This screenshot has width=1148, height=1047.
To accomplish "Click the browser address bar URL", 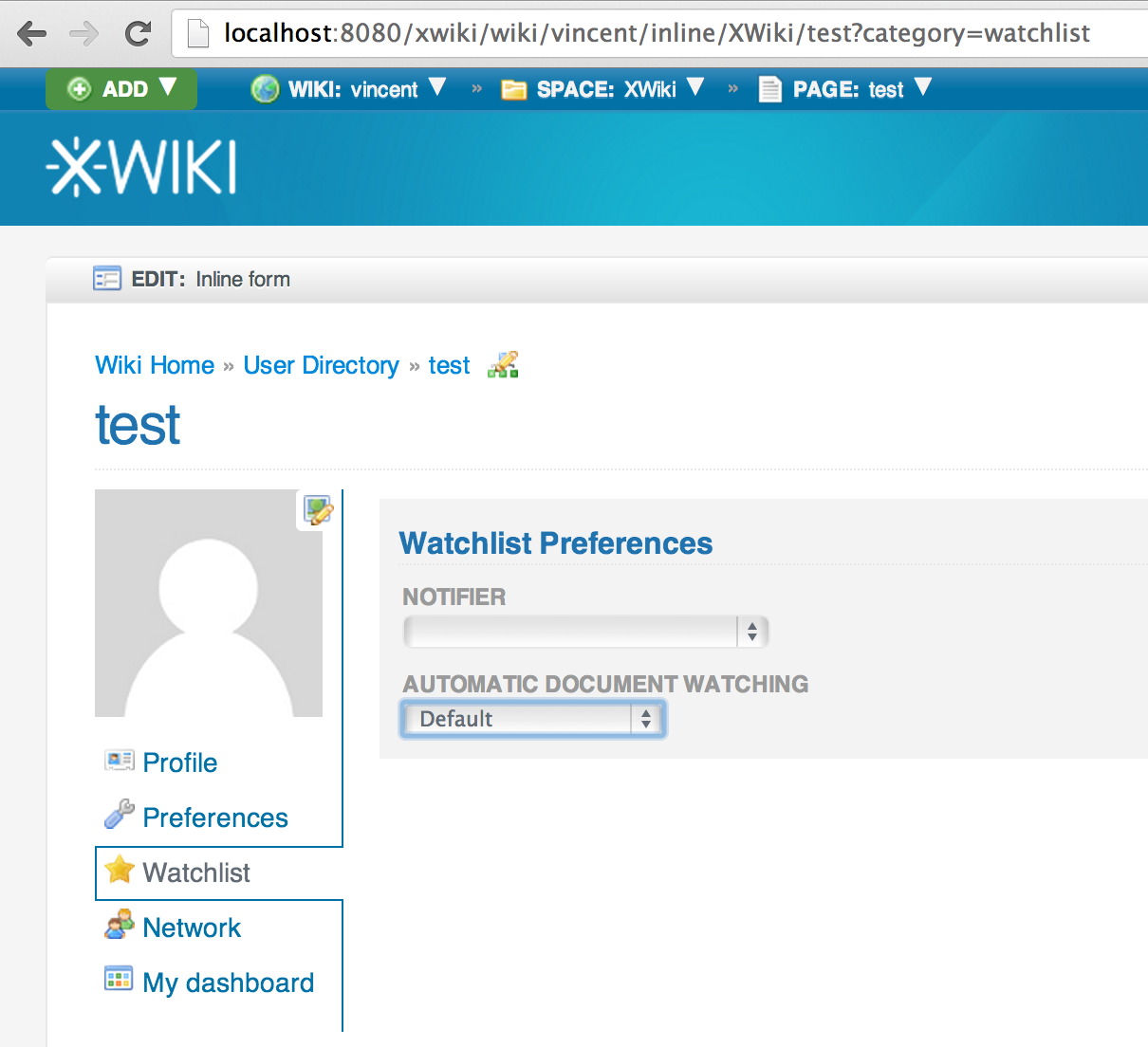I will tap(657, 34).
